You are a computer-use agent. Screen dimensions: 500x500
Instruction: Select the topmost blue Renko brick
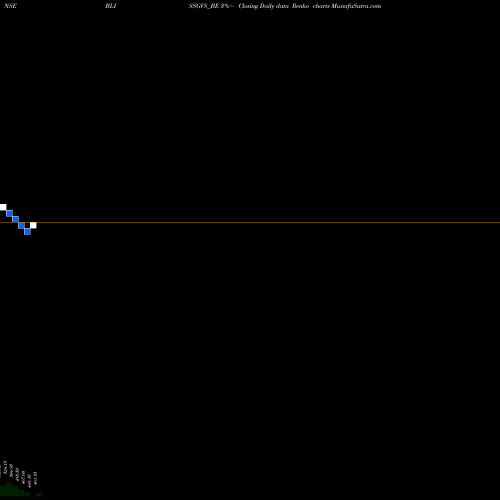[x=9, y=213]
